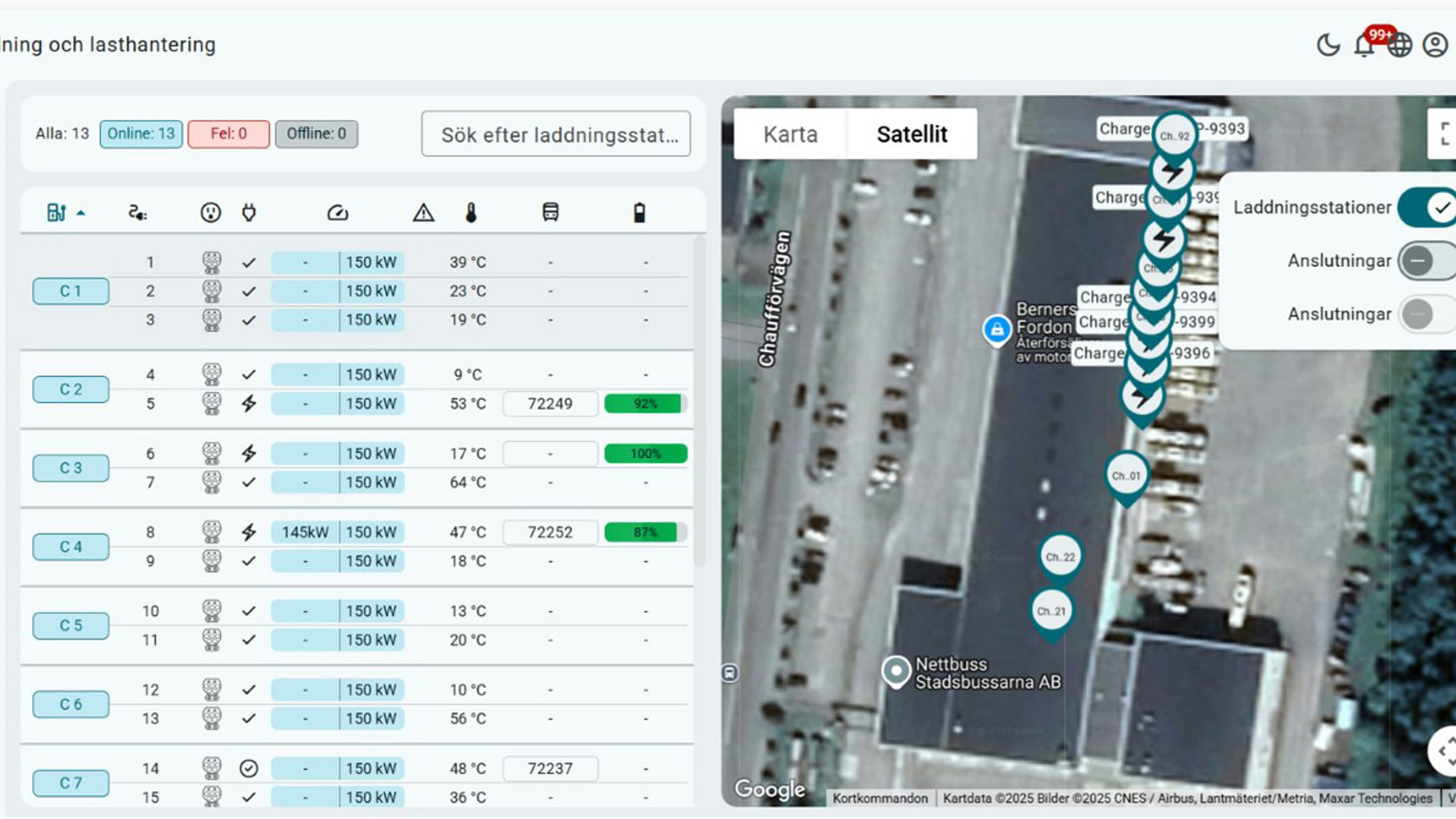Click the power gauge column icon
Viewport: 1456px width, 819px height.
[337, 213]
